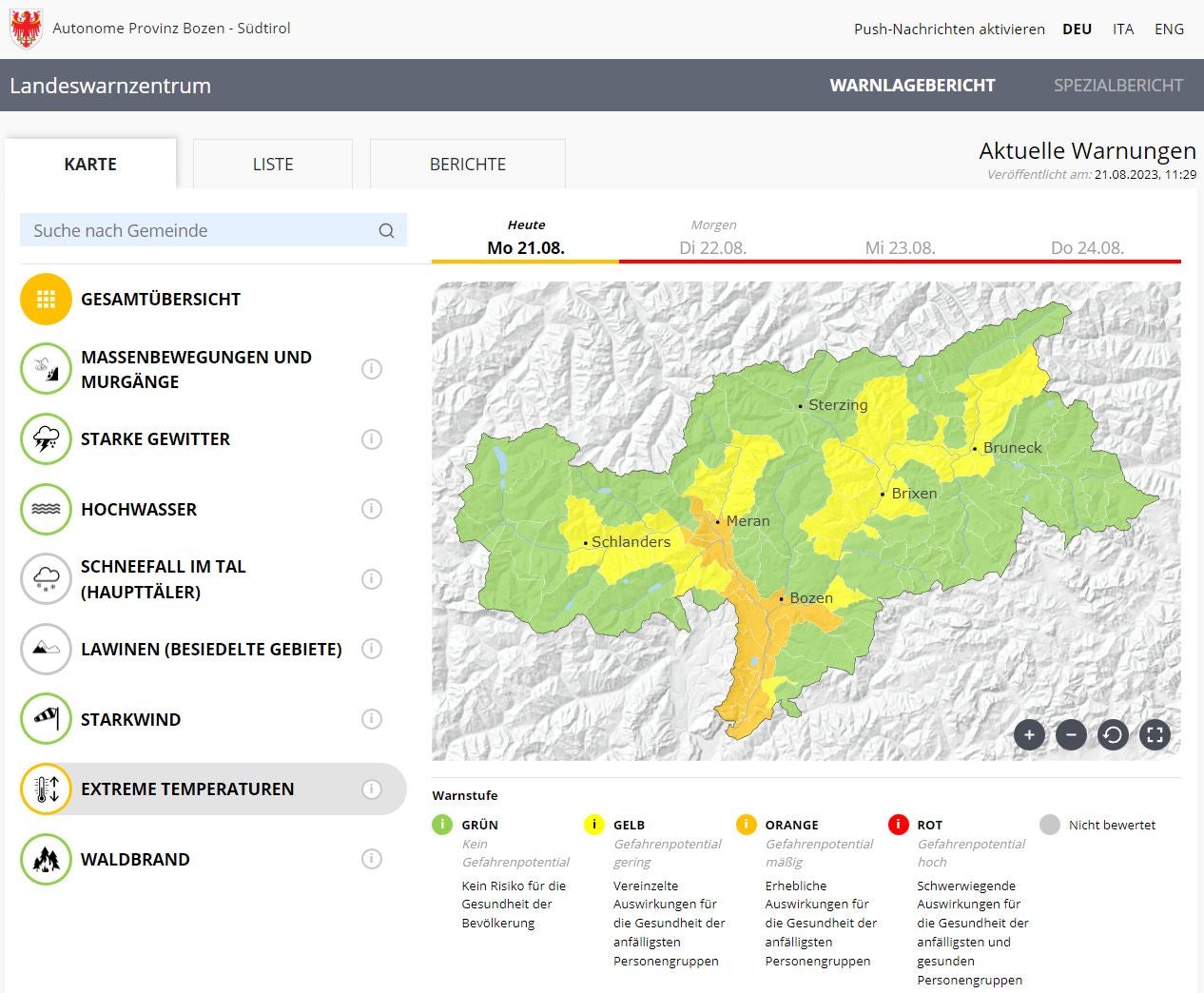Image resolution: width=1204 pixels, height=993 pixels.
Task: Choose the Starkwind windsock icon
Action: tap(46, 719)
